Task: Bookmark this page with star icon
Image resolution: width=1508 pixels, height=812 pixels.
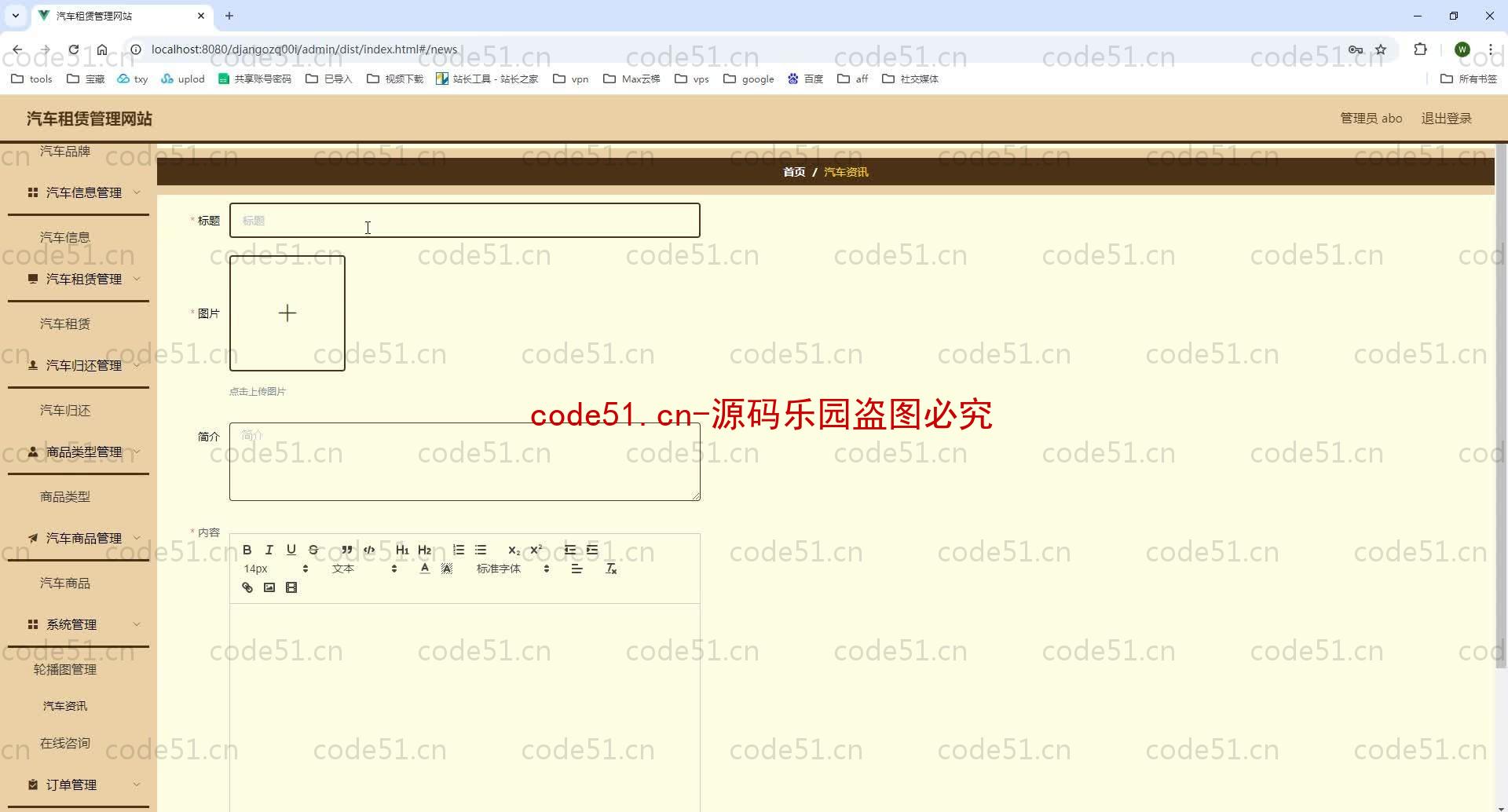Action: 1381,49
